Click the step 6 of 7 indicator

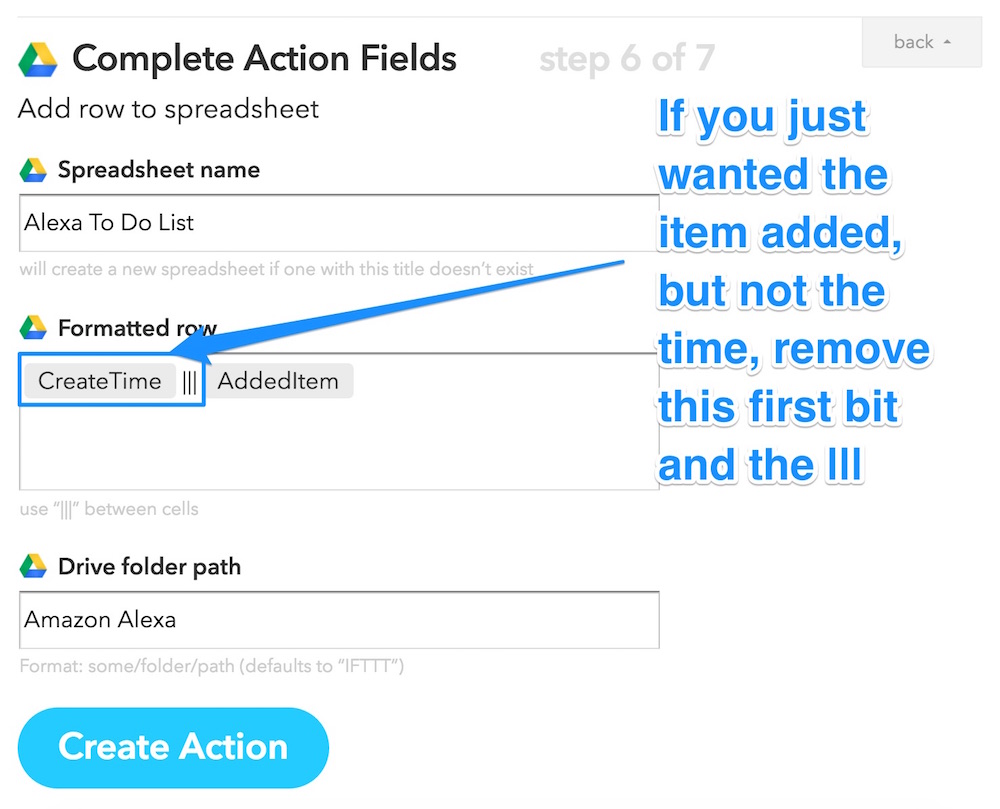[627, 59]
